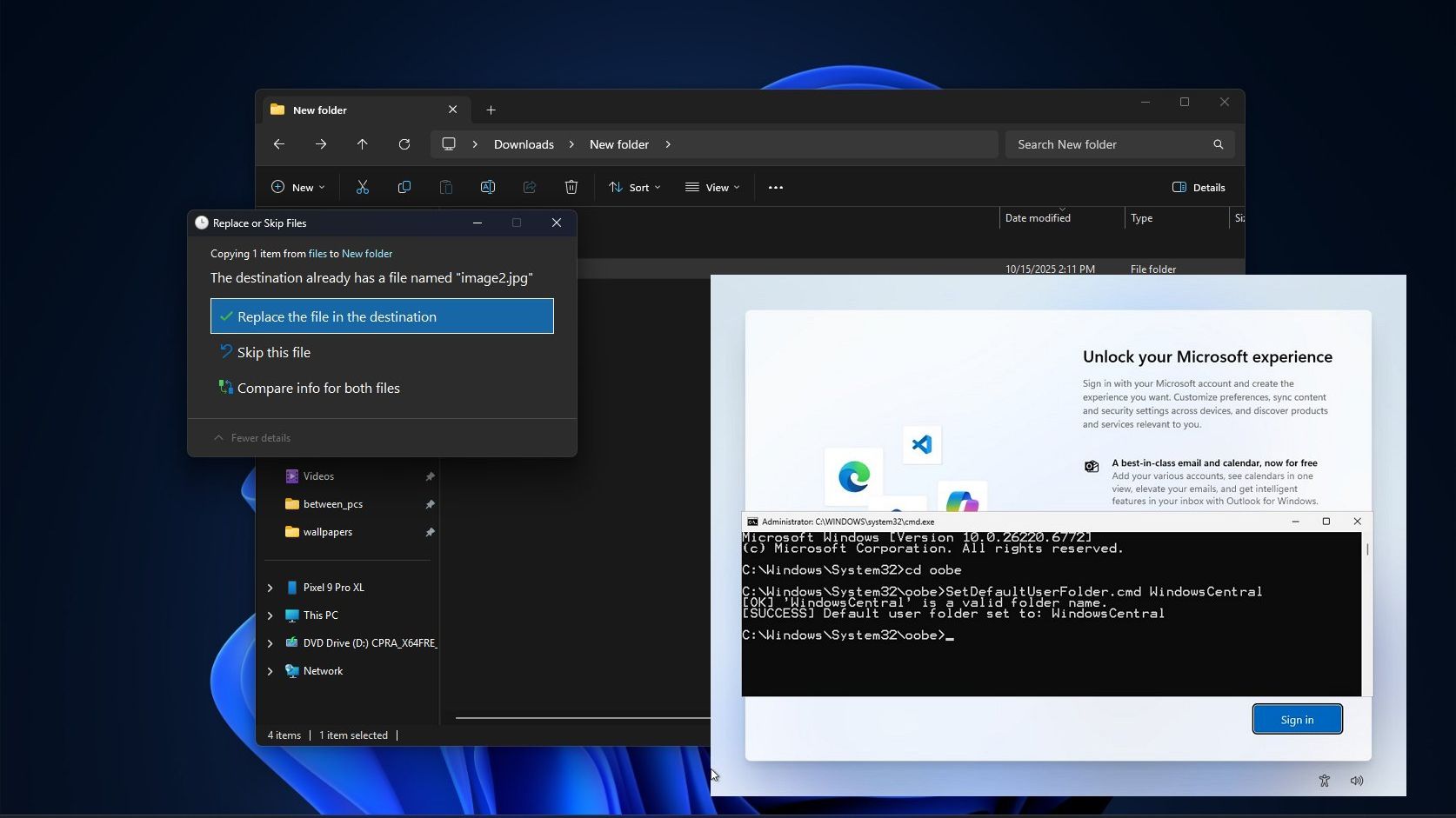Open accessibility options on setup screen

1324,781
